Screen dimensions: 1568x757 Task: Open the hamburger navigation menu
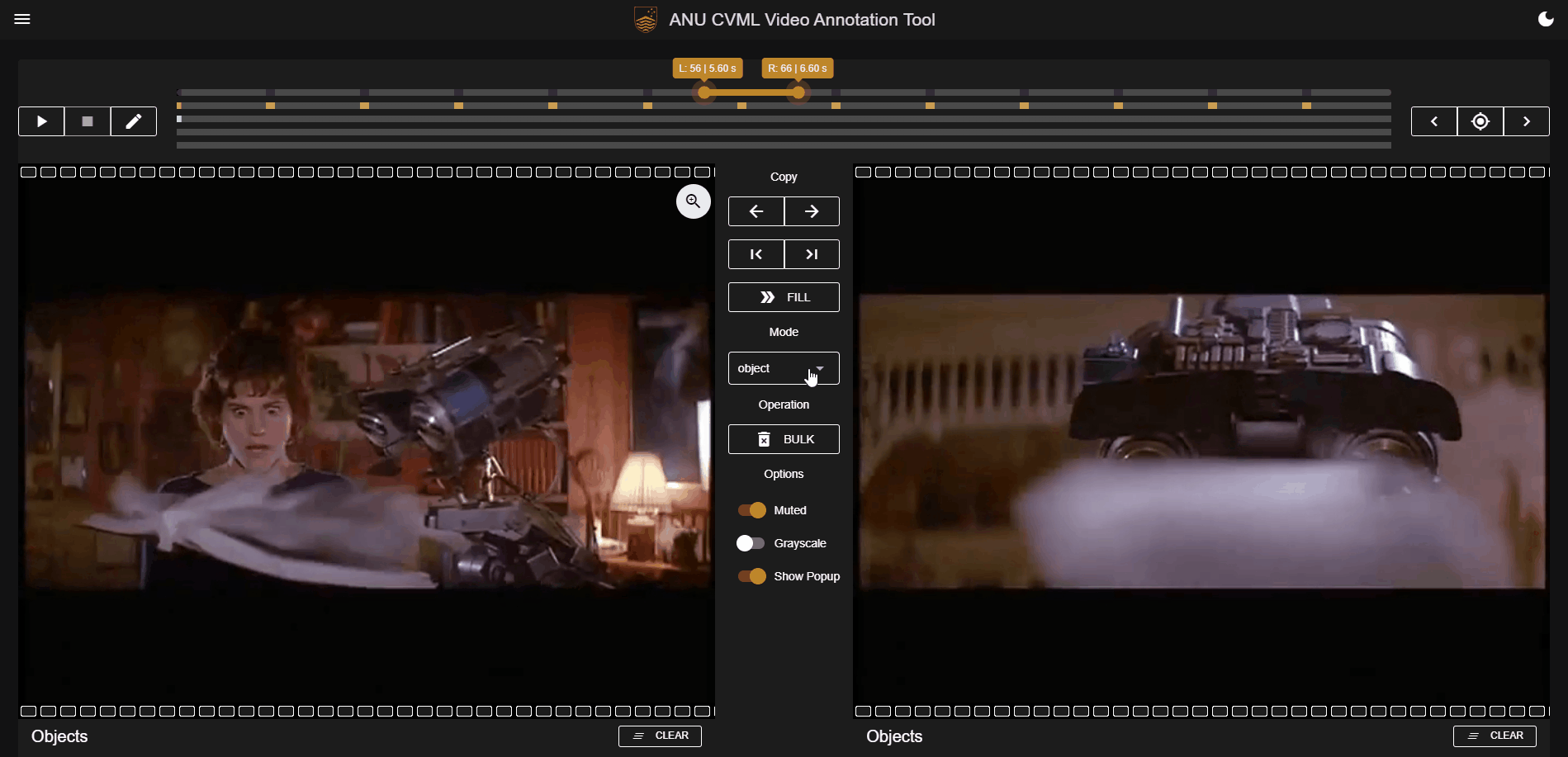click(x=22, y=19)
